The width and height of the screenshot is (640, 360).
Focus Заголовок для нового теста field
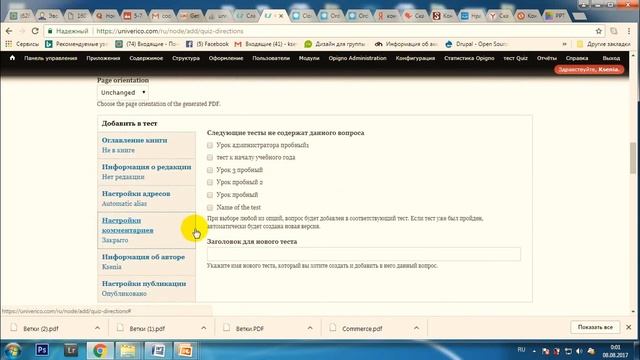(364, 254)
